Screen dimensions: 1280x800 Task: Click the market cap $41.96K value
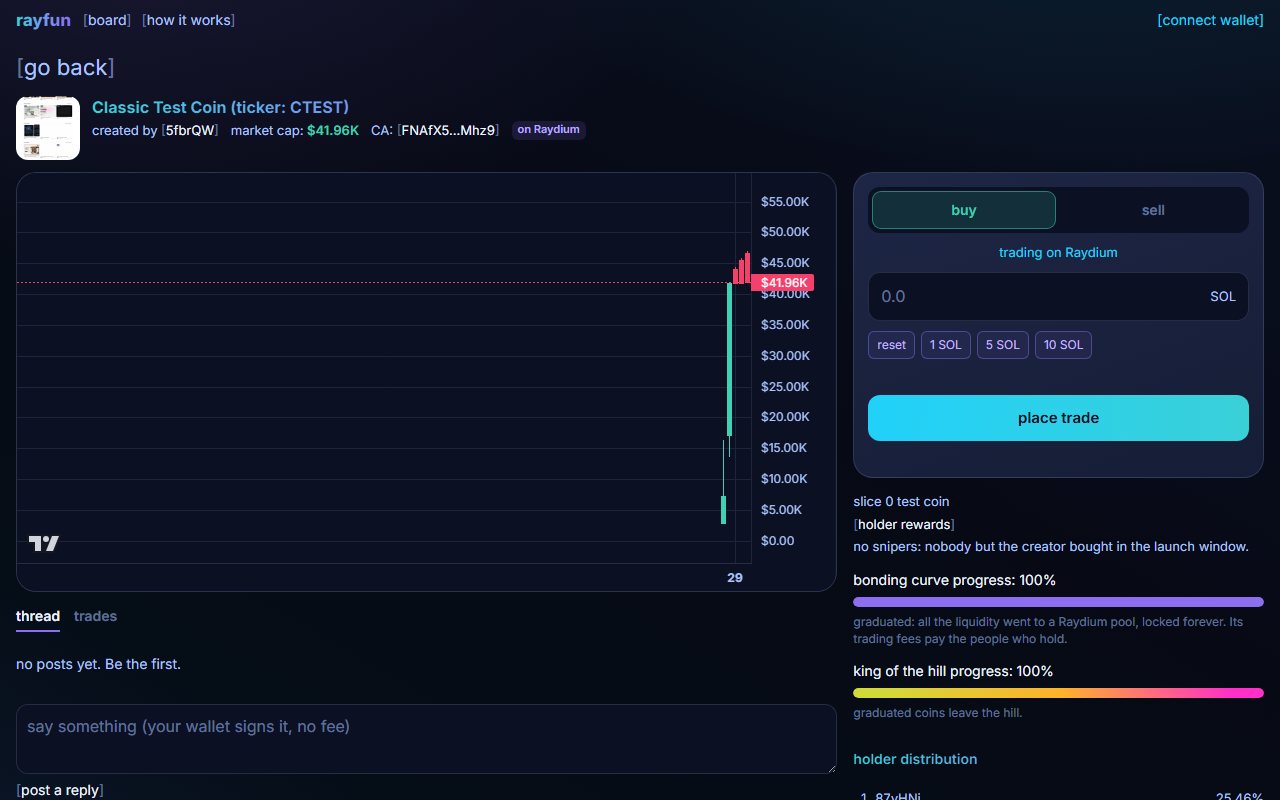coord(333,130)
